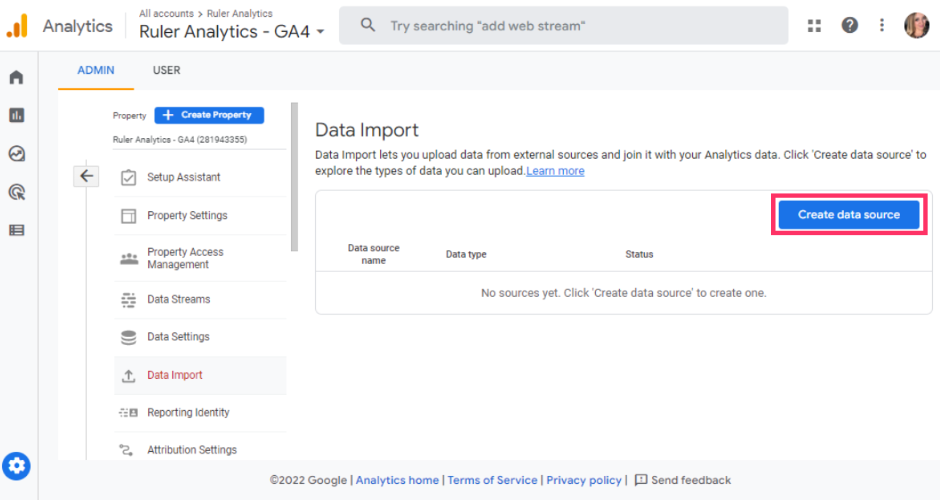Click the Create data source button

click(x=848, y=214)
